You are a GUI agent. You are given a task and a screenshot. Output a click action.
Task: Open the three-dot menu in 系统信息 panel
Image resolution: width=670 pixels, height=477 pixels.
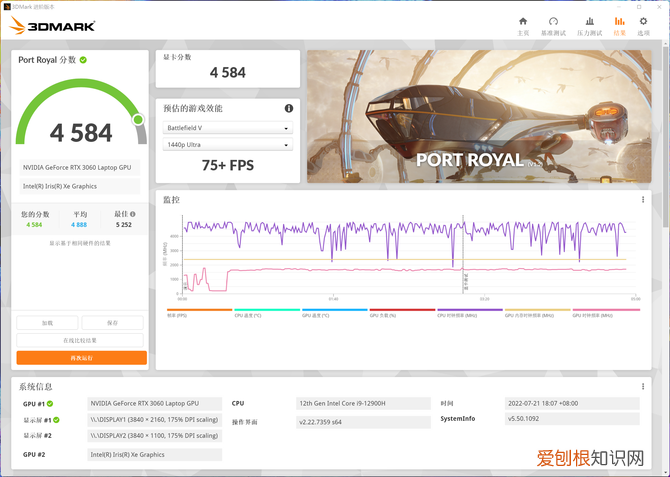(x=643, y=386)
